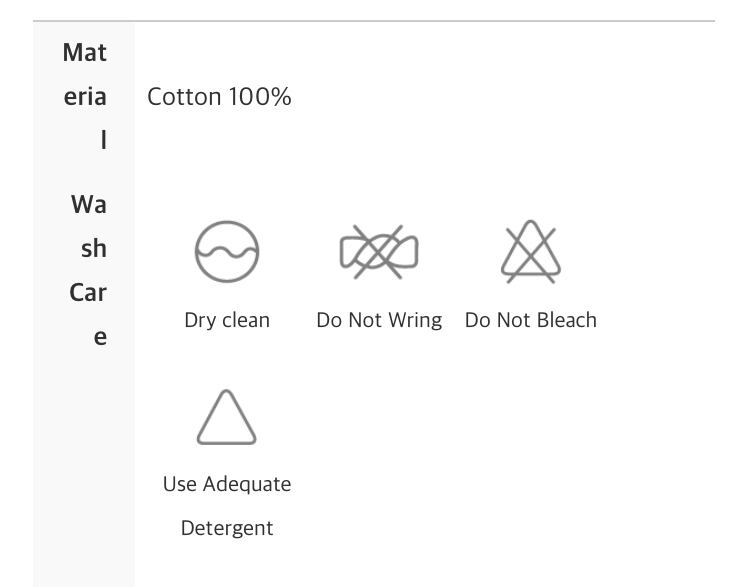Click the word 'Wring' in the caption
750x587 pixels.
[x=414, y=320]
